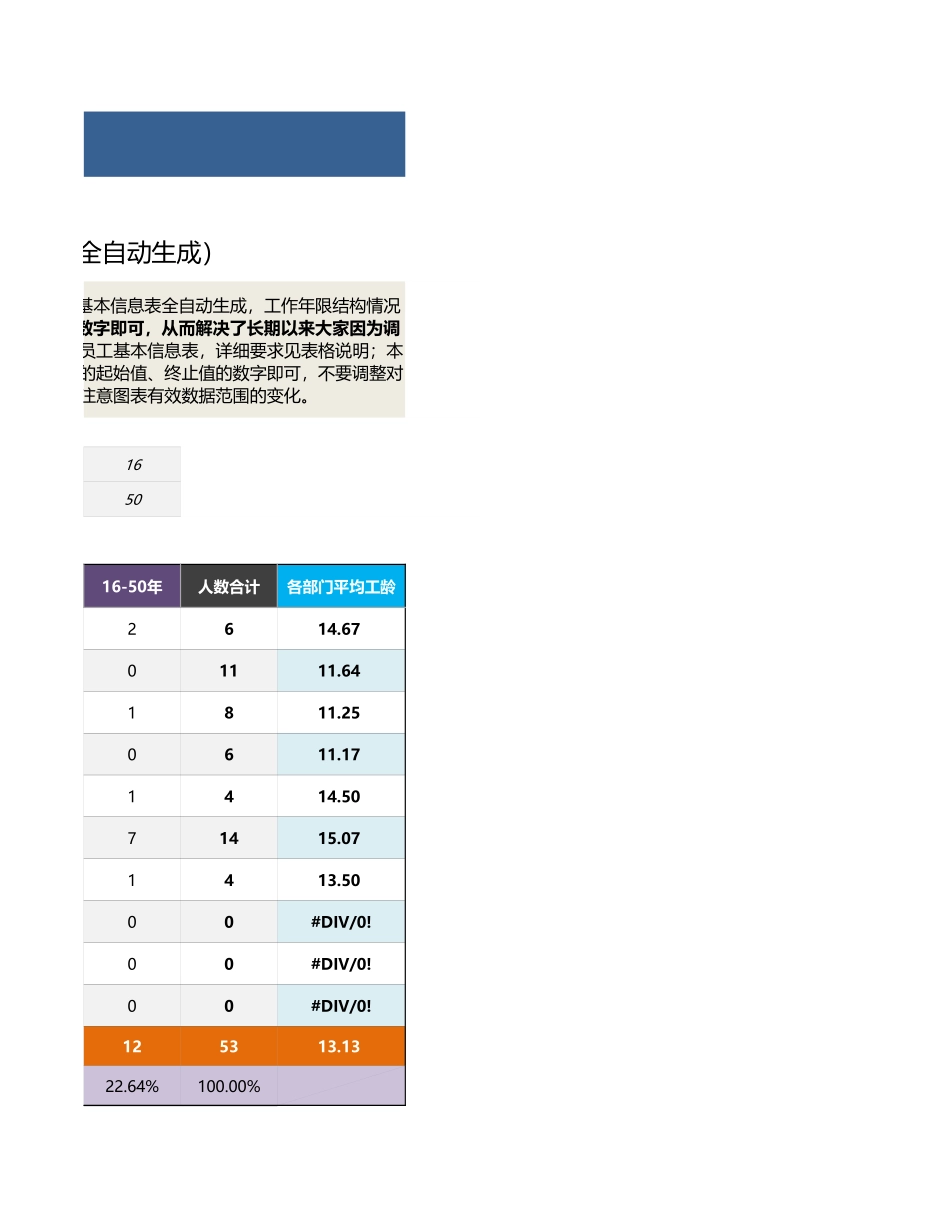Select the overall average cell 13.13
Viewport: 950px width, 1230px height.
(x=340, y=1046)
